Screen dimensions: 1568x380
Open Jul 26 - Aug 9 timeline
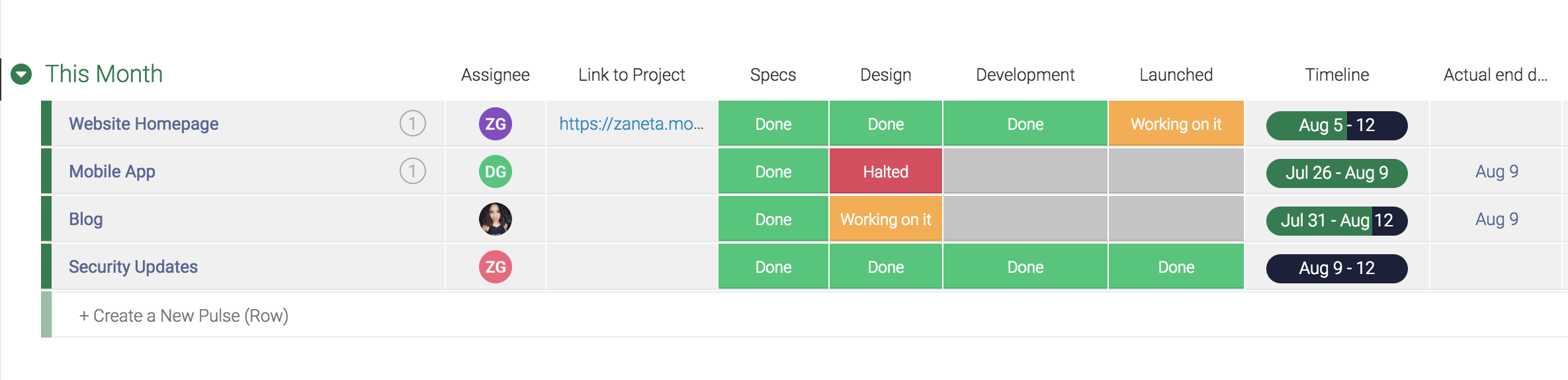1336,173
